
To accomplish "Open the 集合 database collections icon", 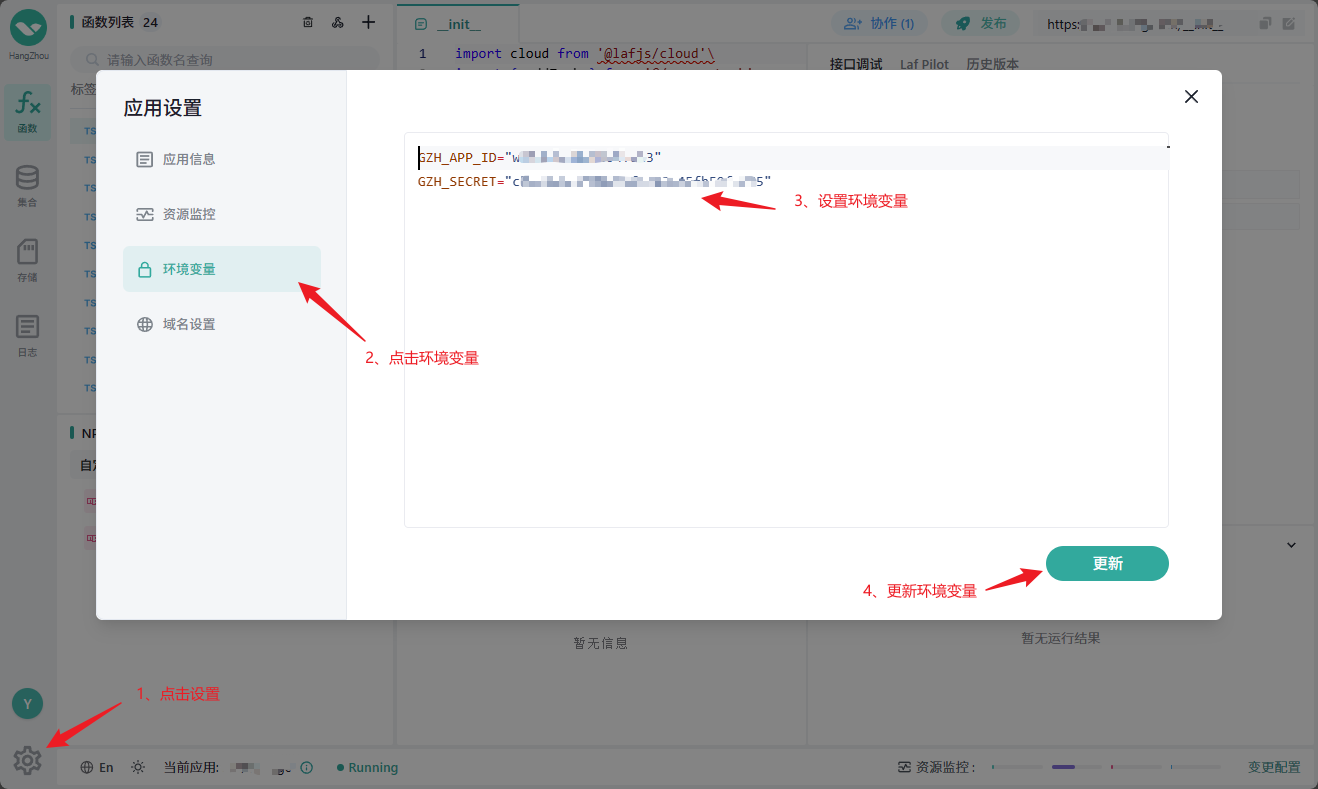I will (27, 186).
